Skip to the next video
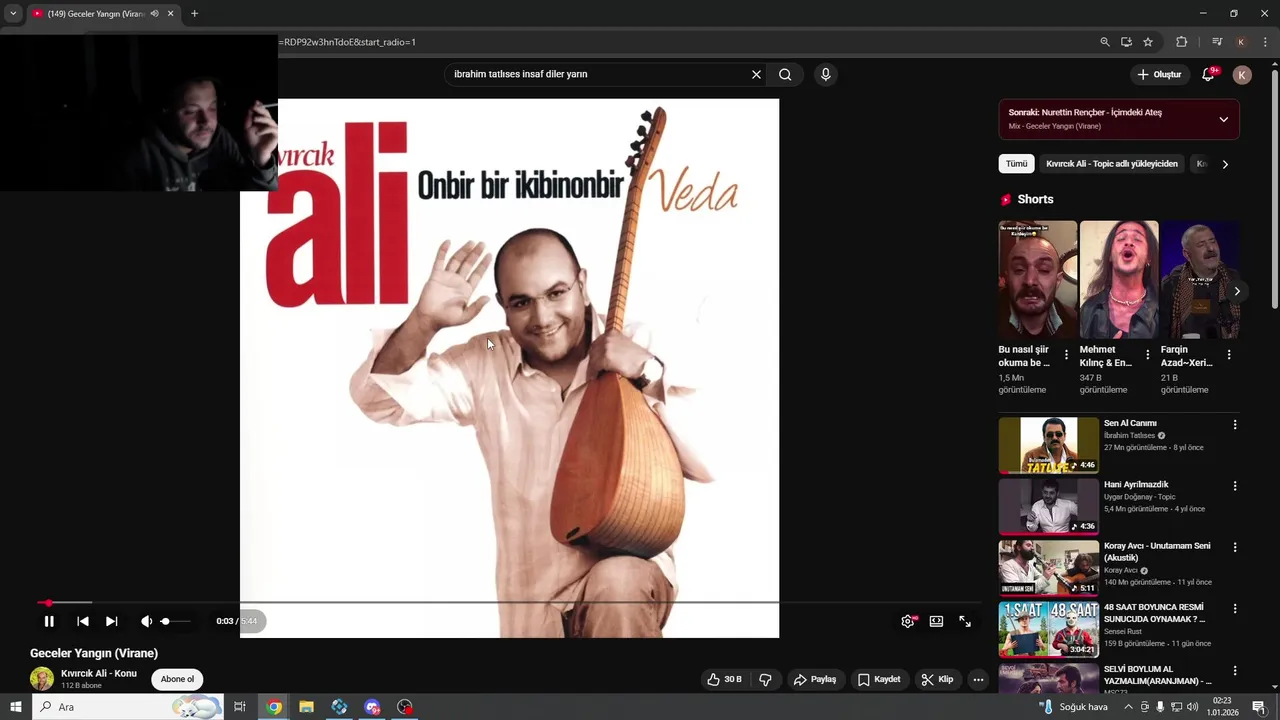 [111, 621]
